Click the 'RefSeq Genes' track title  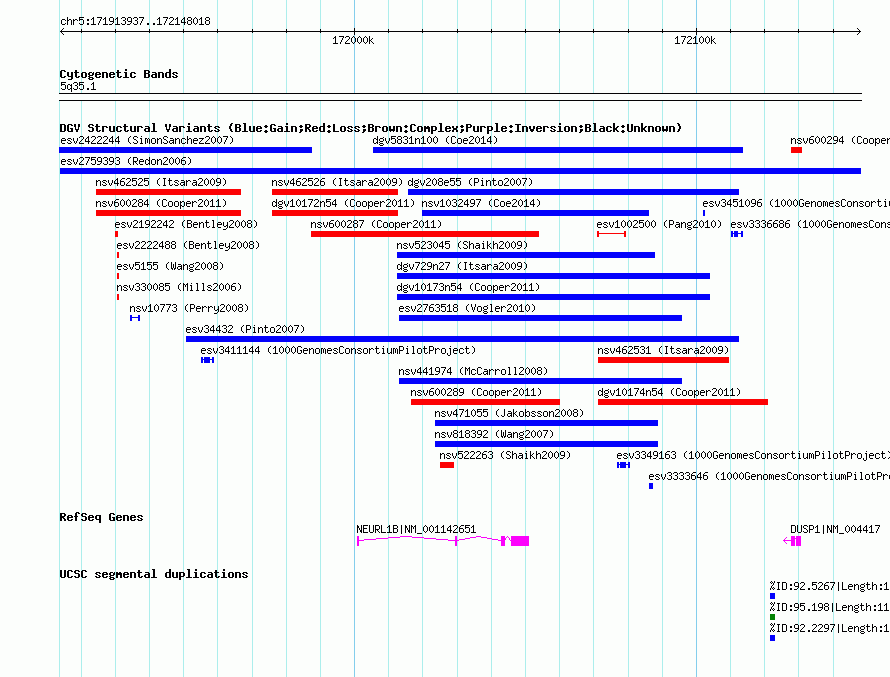coord(102,518)
